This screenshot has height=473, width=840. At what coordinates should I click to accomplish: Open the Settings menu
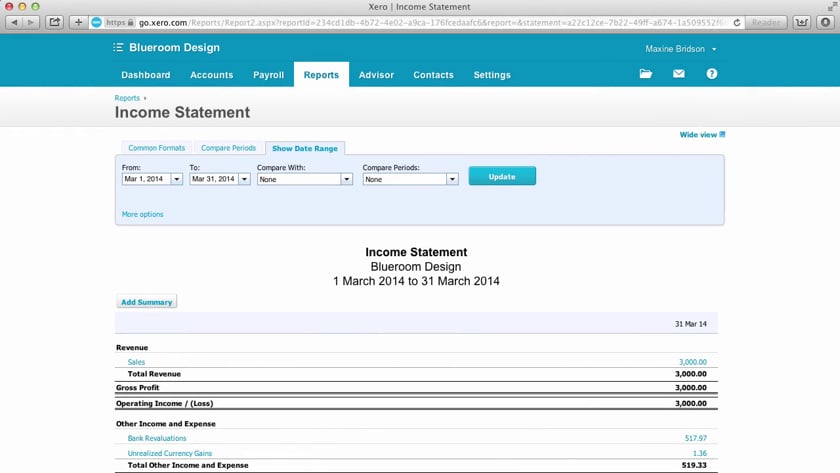[x=492, y=75]
